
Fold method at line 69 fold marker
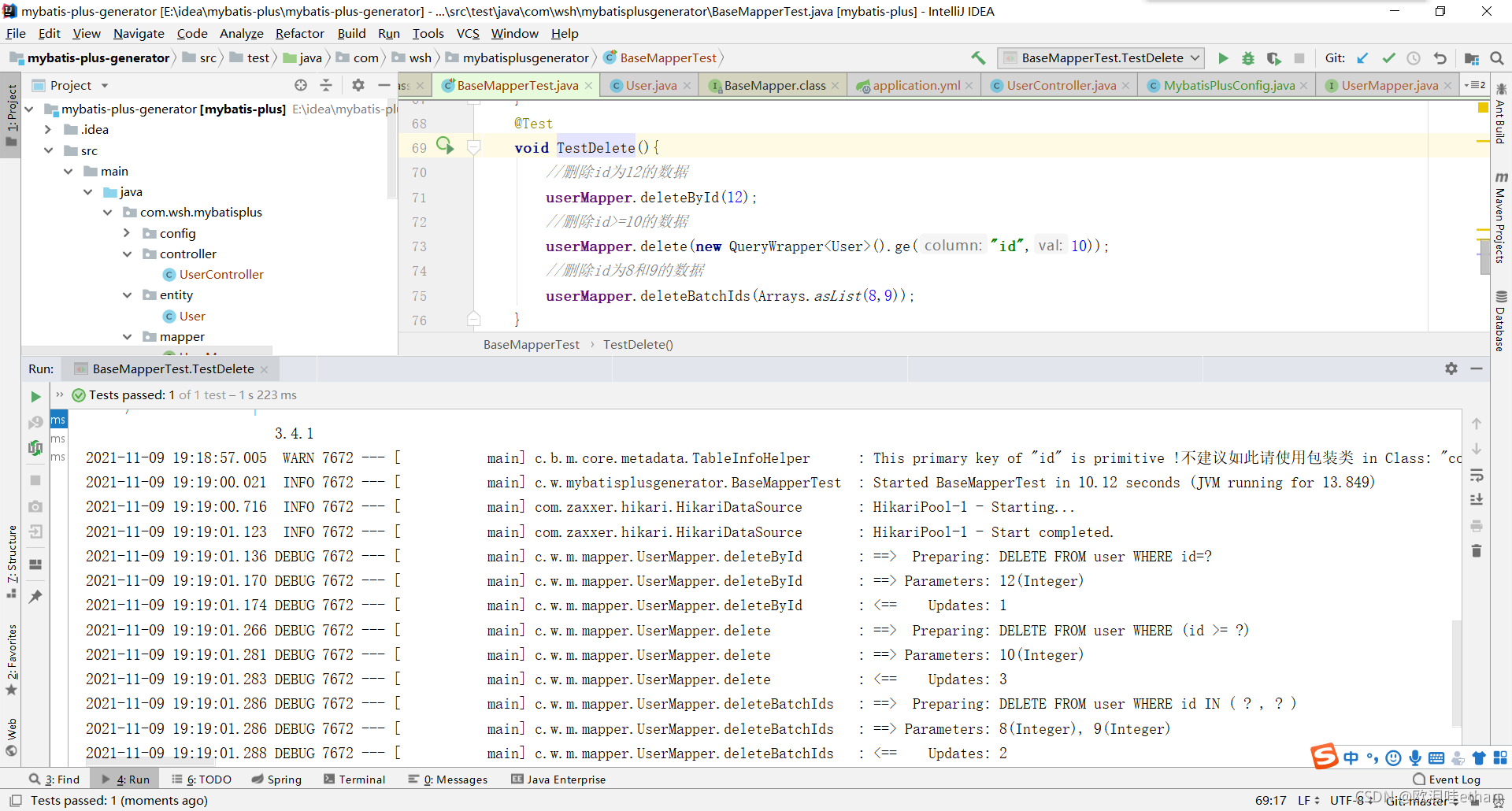tap(474, 146)
